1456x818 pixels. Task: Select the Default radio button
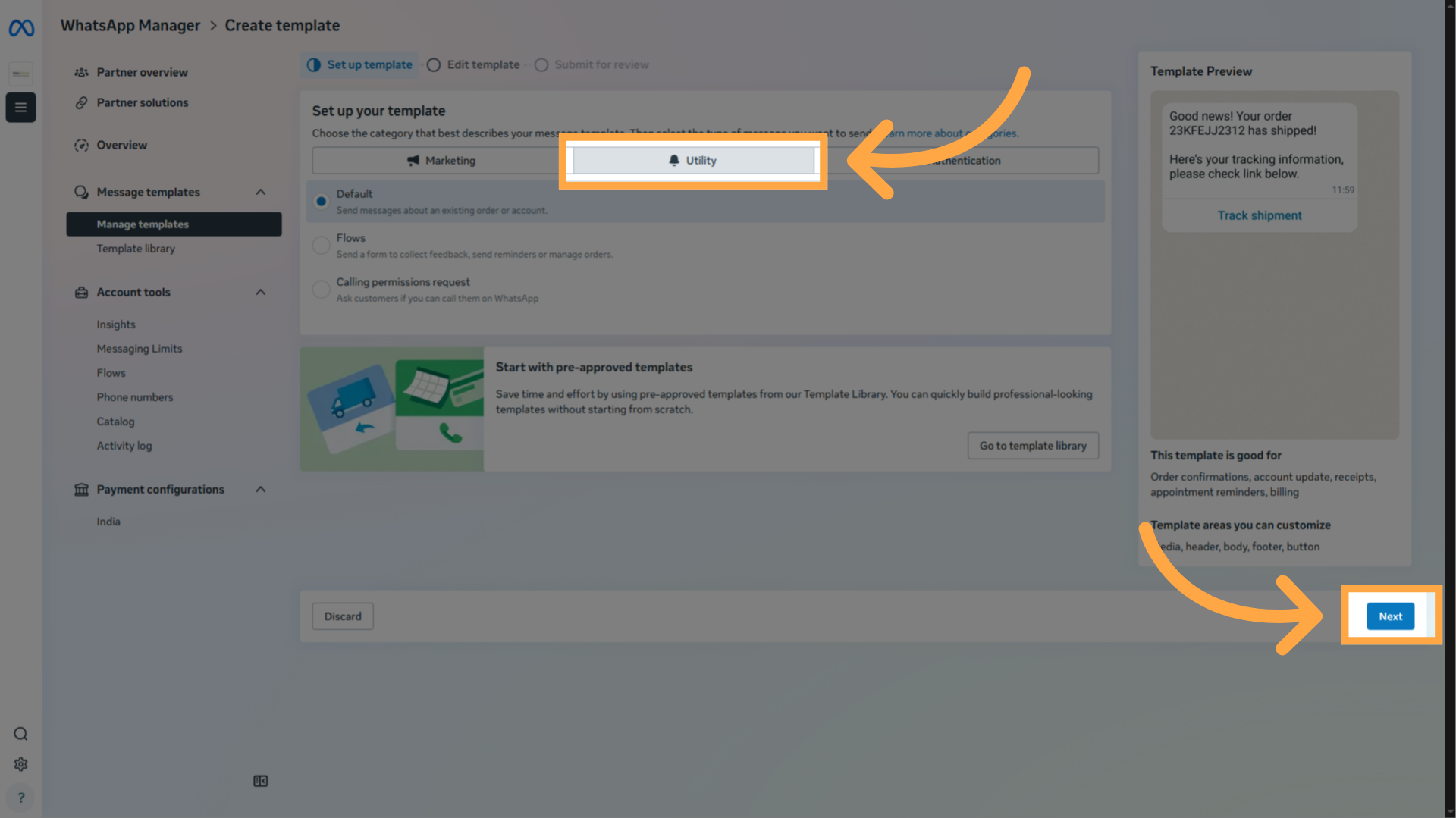(321, 202)
